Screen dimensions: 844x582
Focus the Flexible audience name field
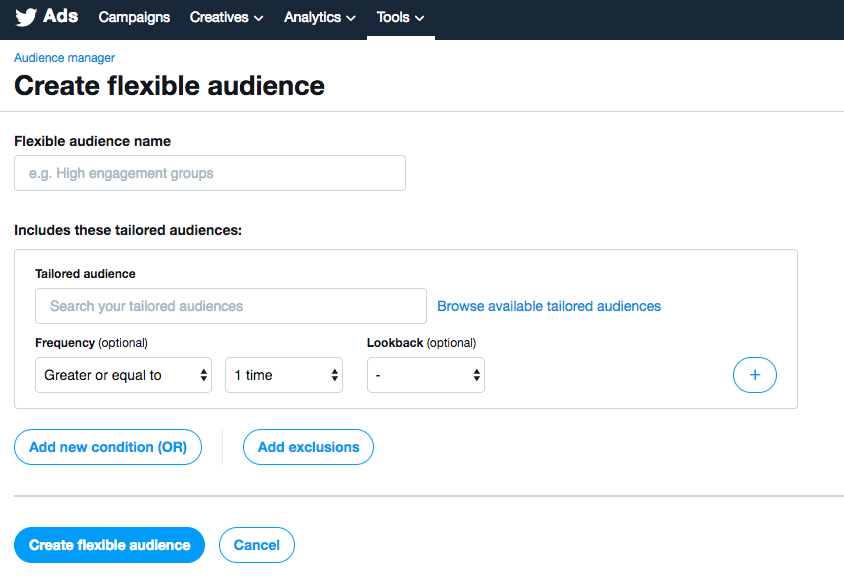[x=210, y=173]
